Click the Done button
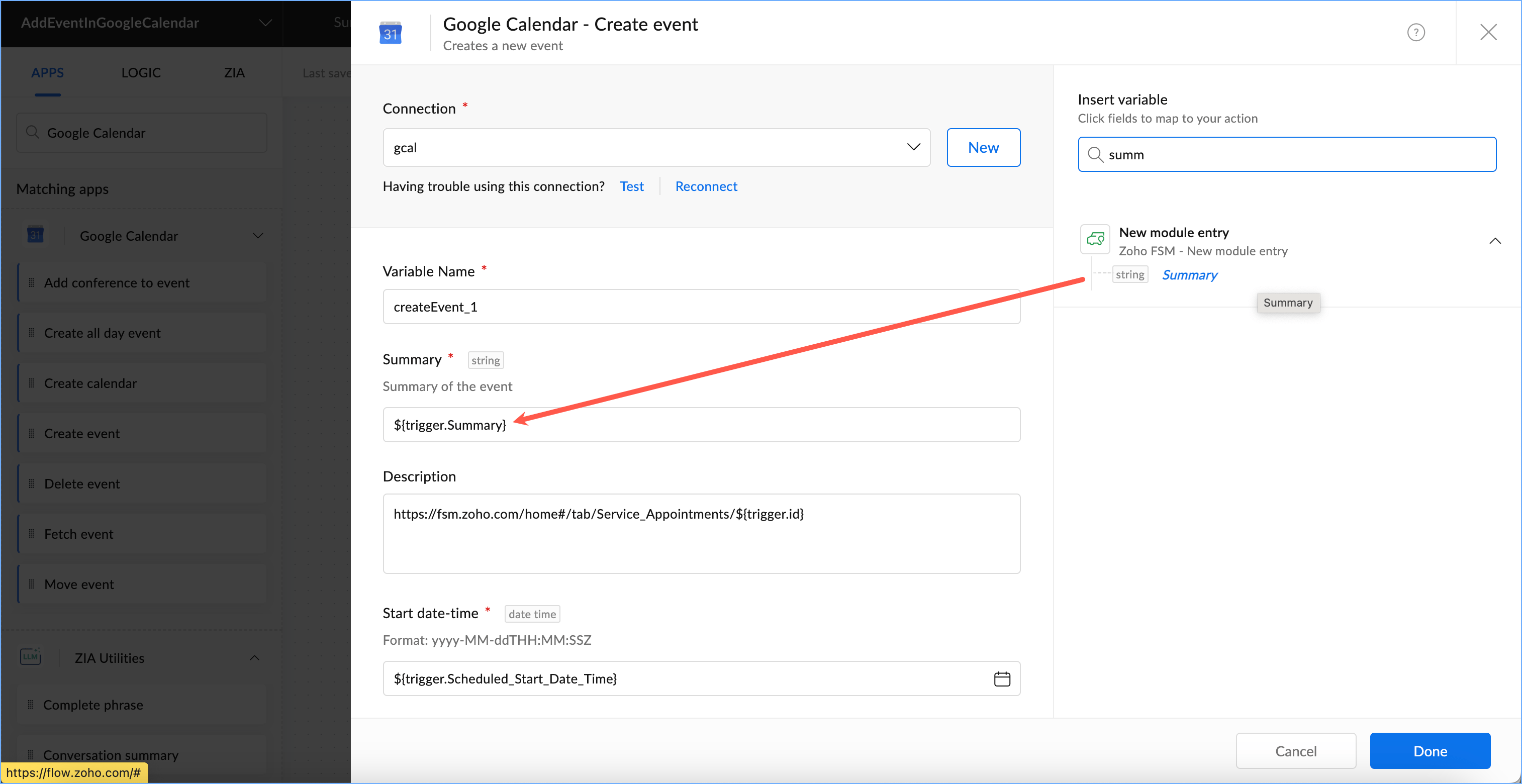The image size is (1522, 784). (x=1429, y=751)
